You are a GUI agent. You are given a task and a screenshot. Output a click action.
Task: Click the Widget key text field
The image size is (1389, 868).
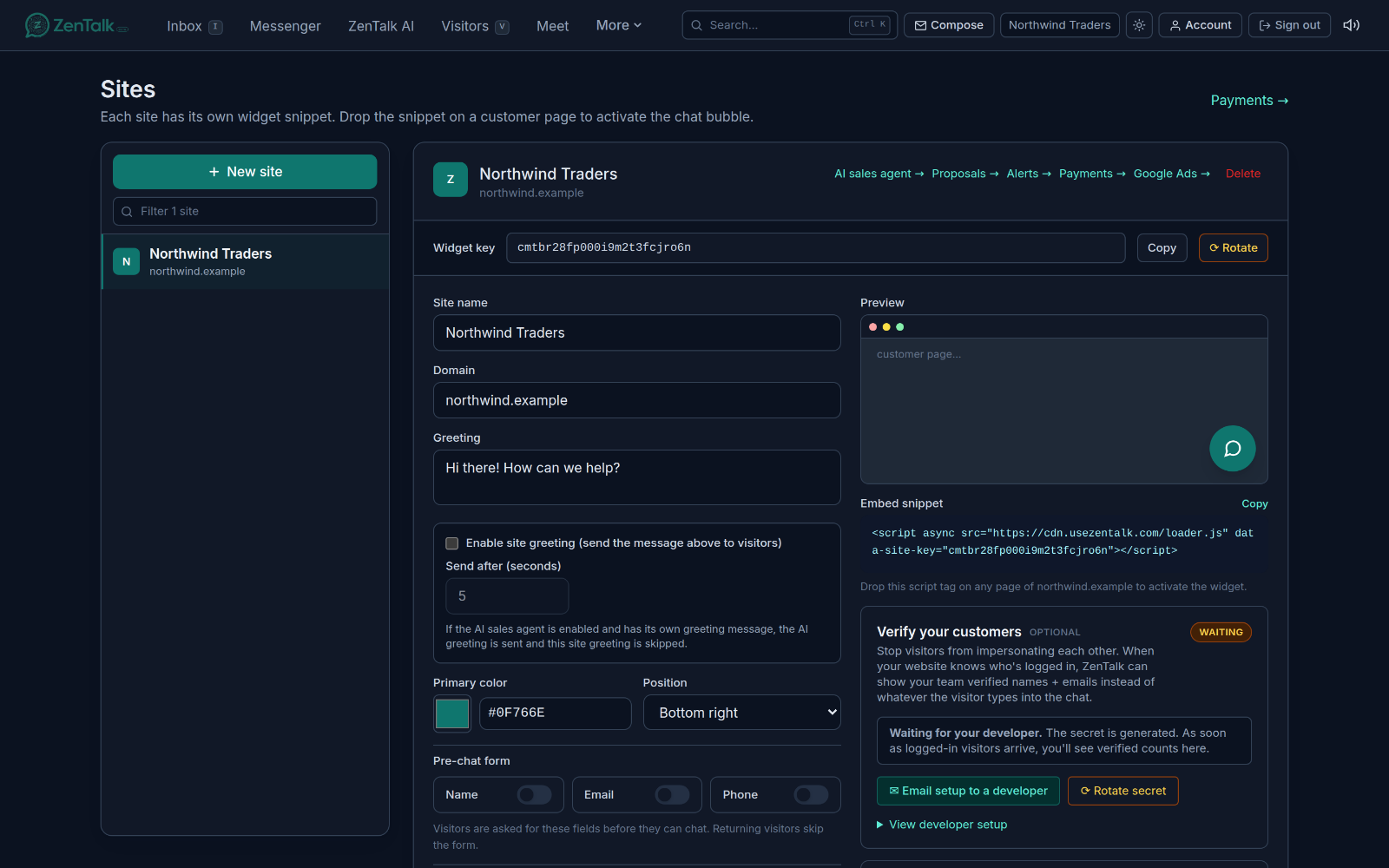click(x=815, y=247)
